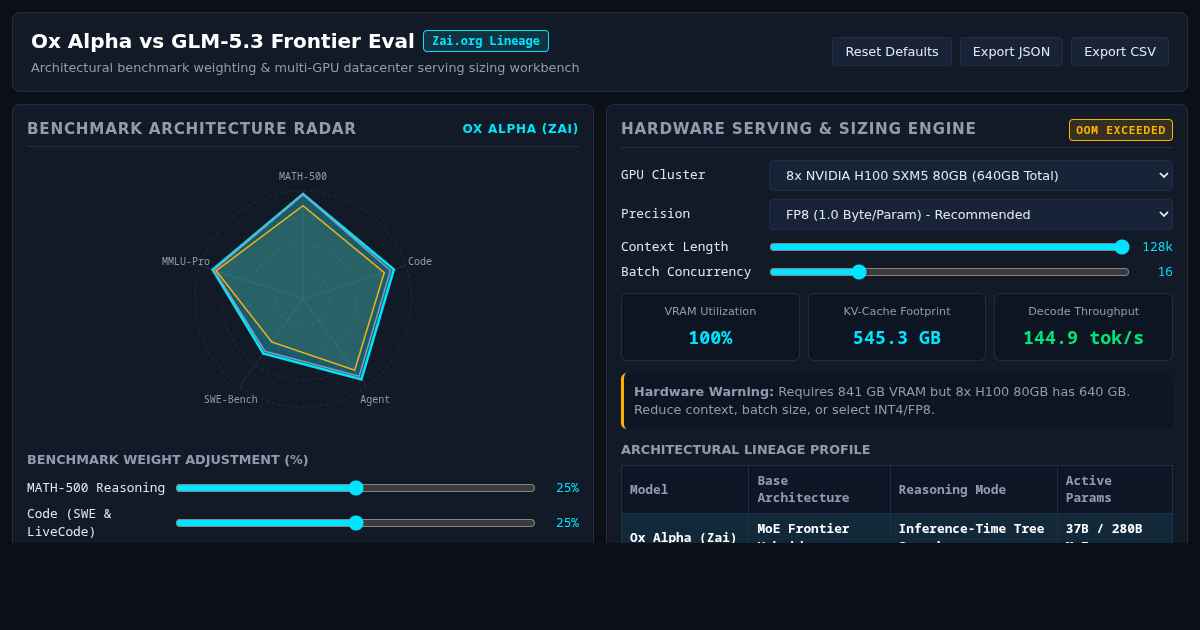Viewport: 1200px width, 630px height.
Task: Click the Active Params column header
Action: click(1115, 489)
